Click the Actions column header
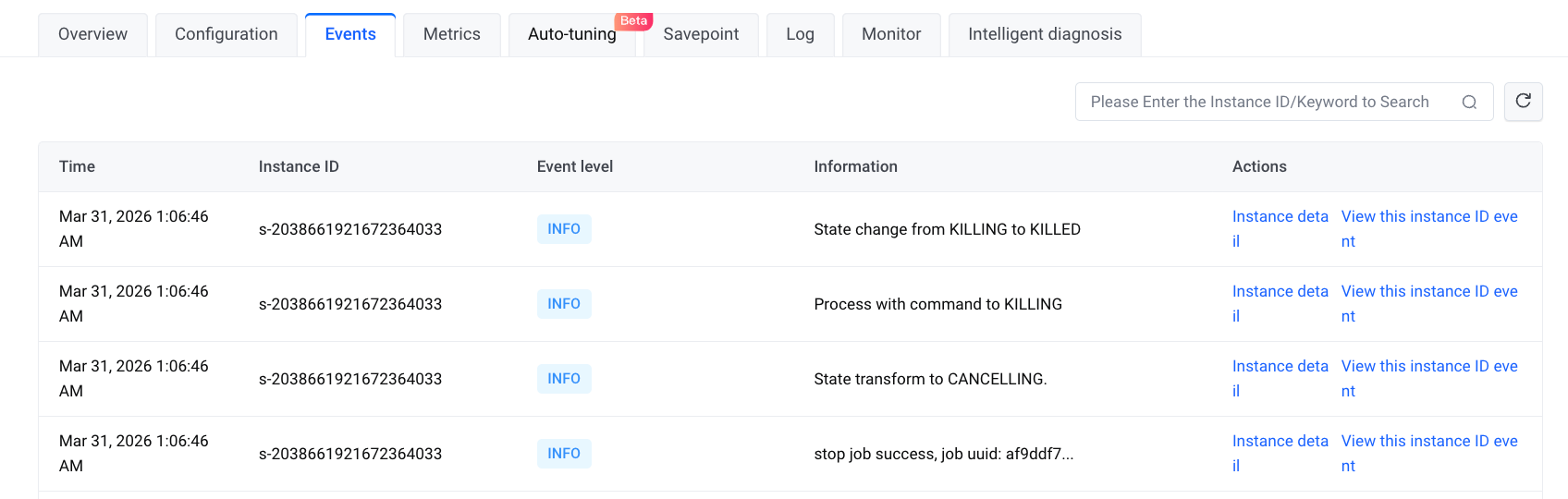 coord(1259,166)
